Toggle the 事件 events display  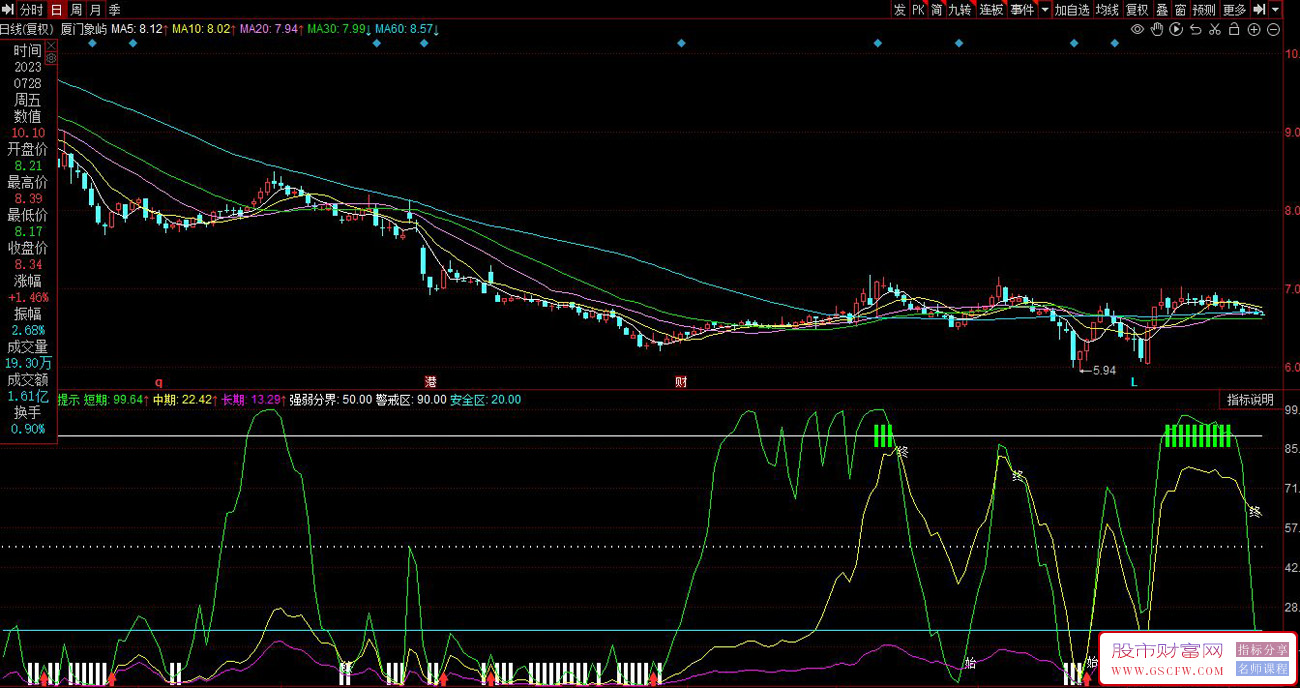1022,10
